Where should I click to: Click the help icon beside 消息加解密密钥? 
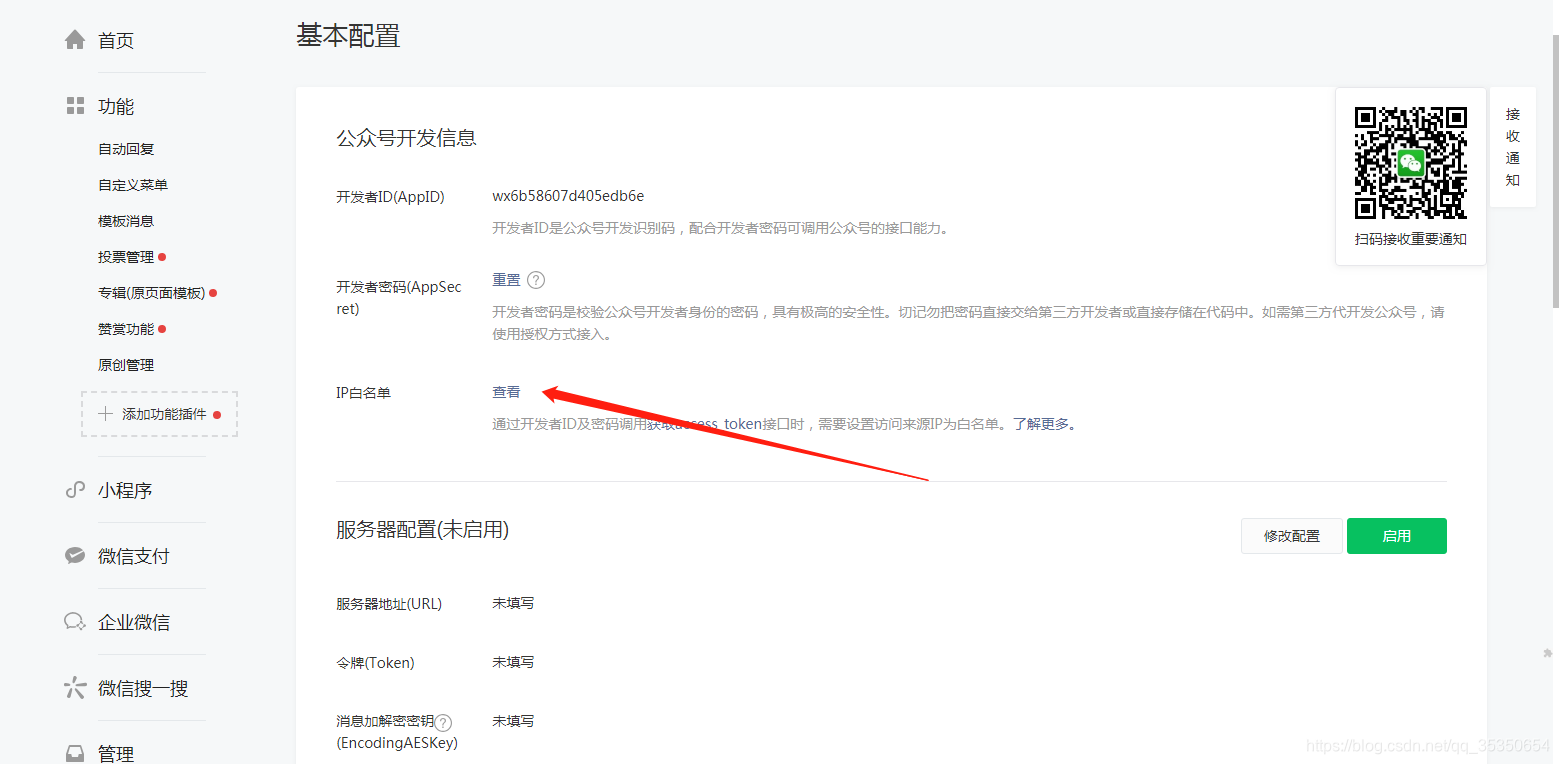coord(443,722)
